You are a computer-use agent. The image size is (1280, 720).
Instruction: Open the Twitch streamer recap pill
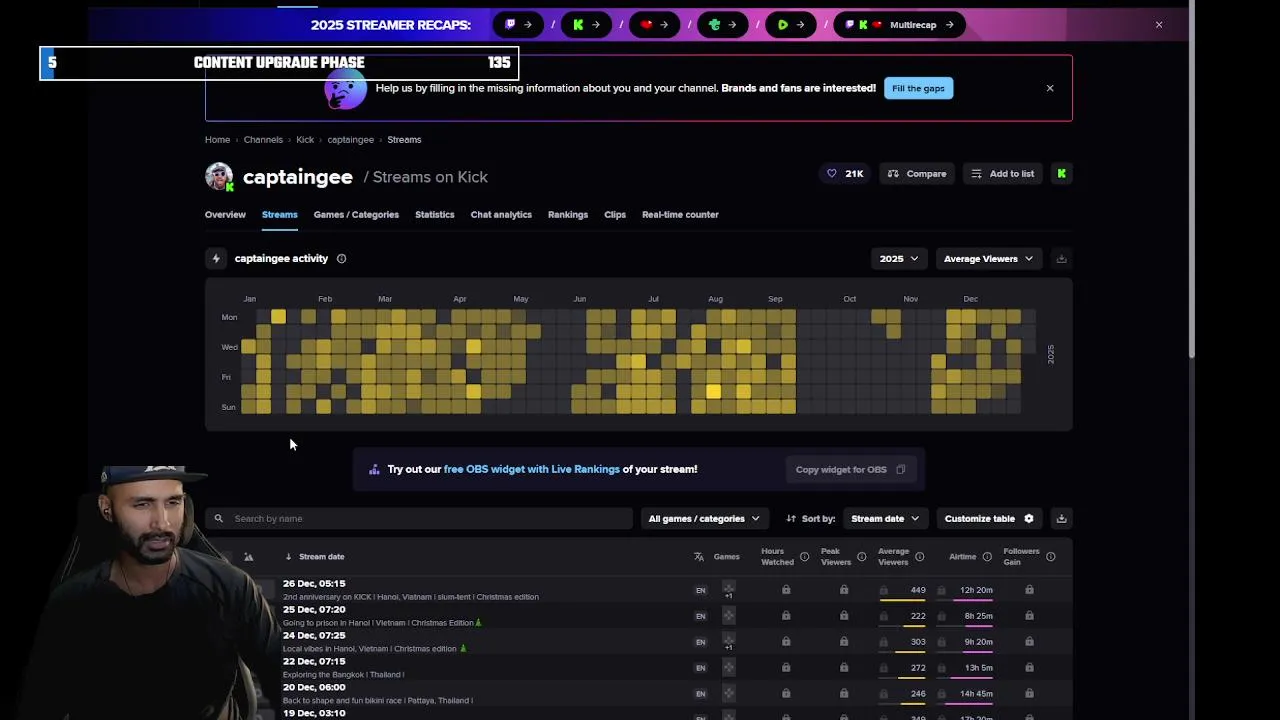[x=519, y=25]
